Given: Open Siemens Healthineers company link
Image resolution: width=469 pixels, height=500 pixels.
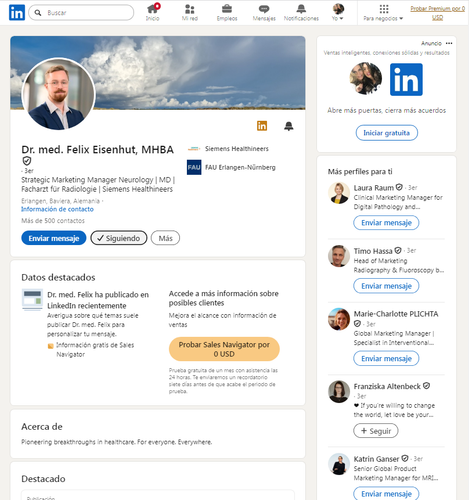Looking at the screenshot, I should (236, 149).
